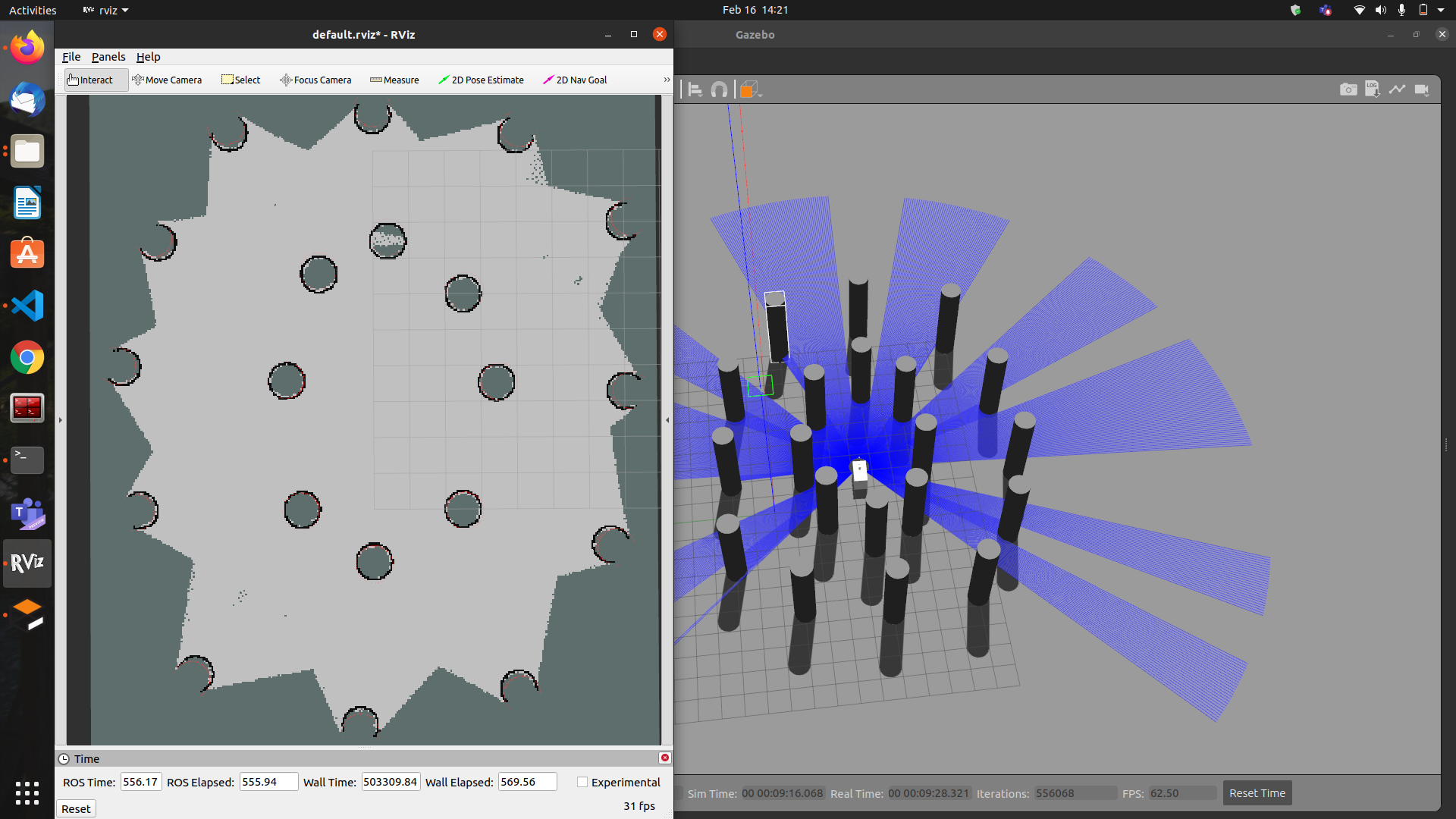Viewport: 1456px width, 819px height.
Task: Open the Gazebo align tool dropdown
Action: [x=695, y=90]
